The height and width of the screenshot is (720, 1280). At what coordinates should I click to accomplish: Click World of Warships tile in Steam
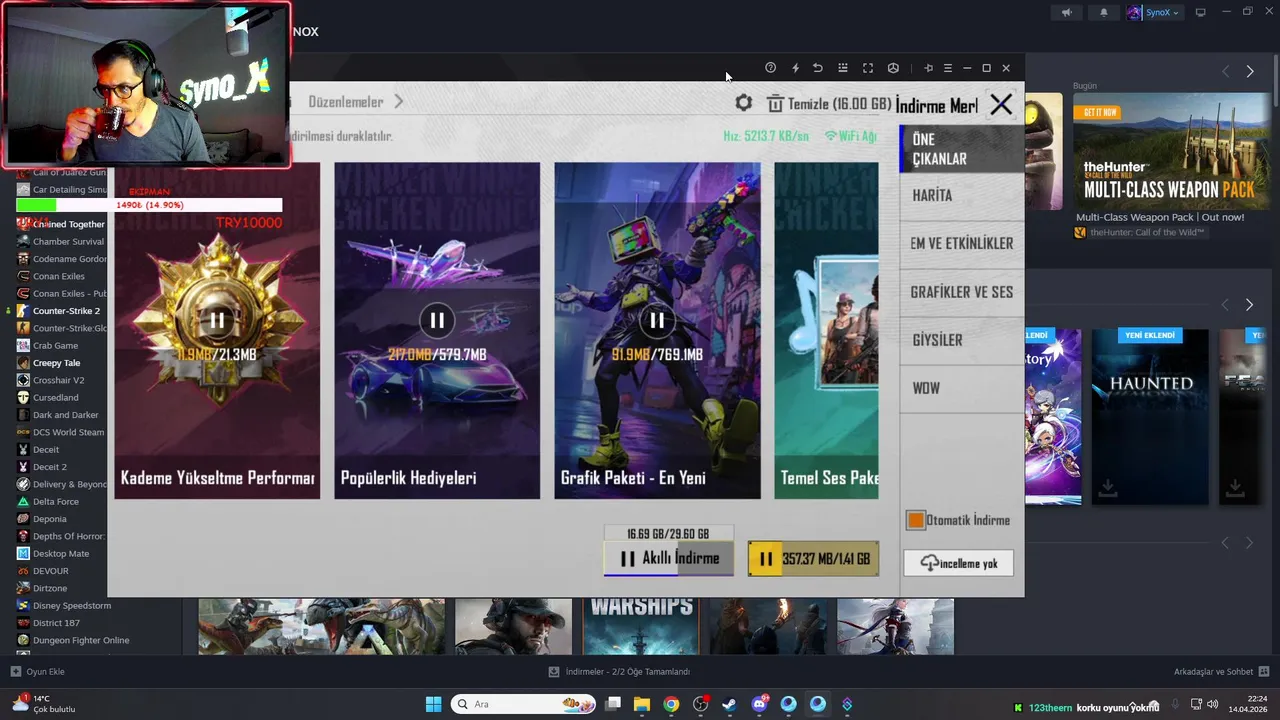[x=641, y=627]
